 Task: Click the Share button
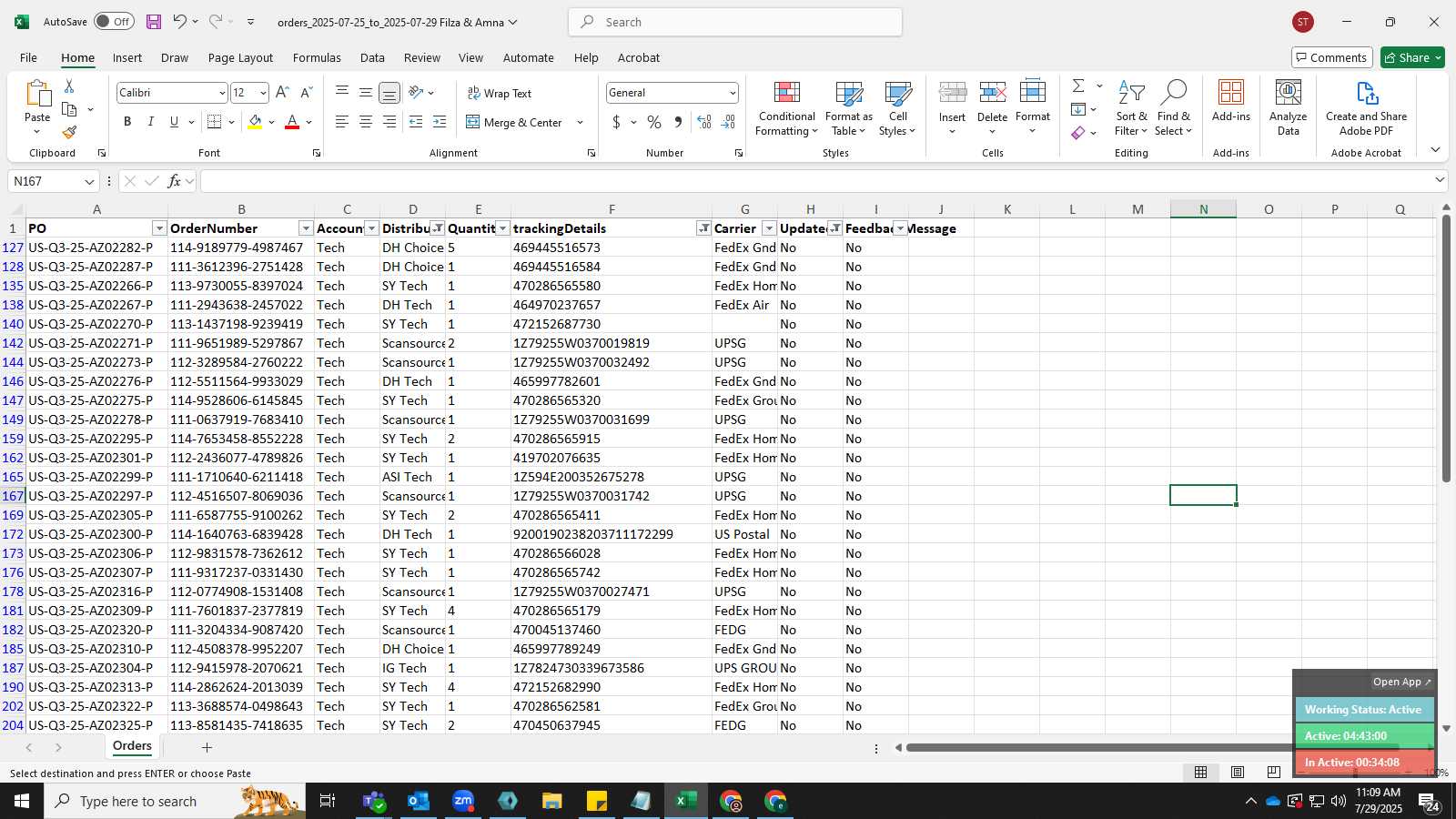(x=1412, y=57)
